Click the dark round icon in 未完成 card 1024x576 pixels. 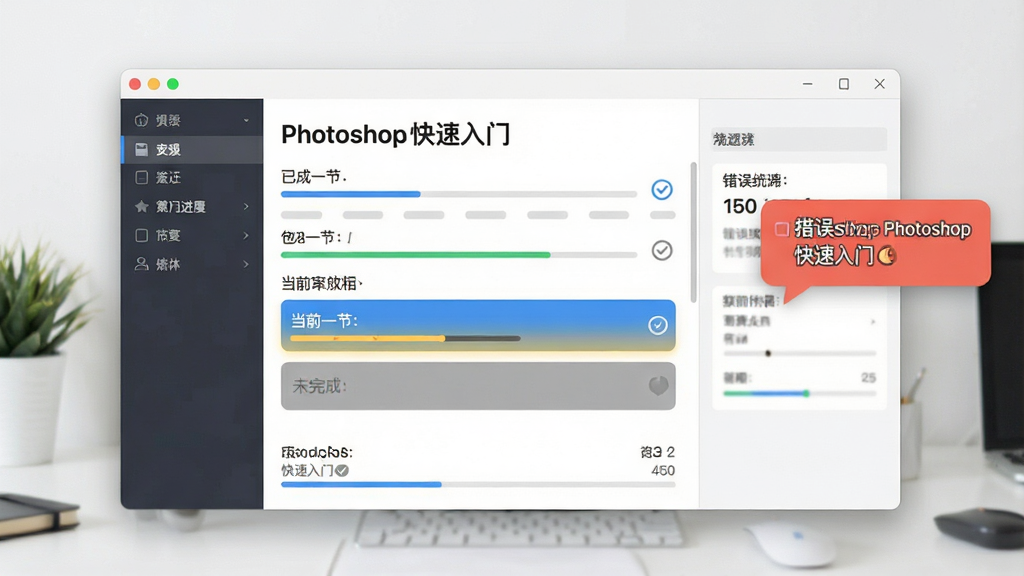[658, 385]
